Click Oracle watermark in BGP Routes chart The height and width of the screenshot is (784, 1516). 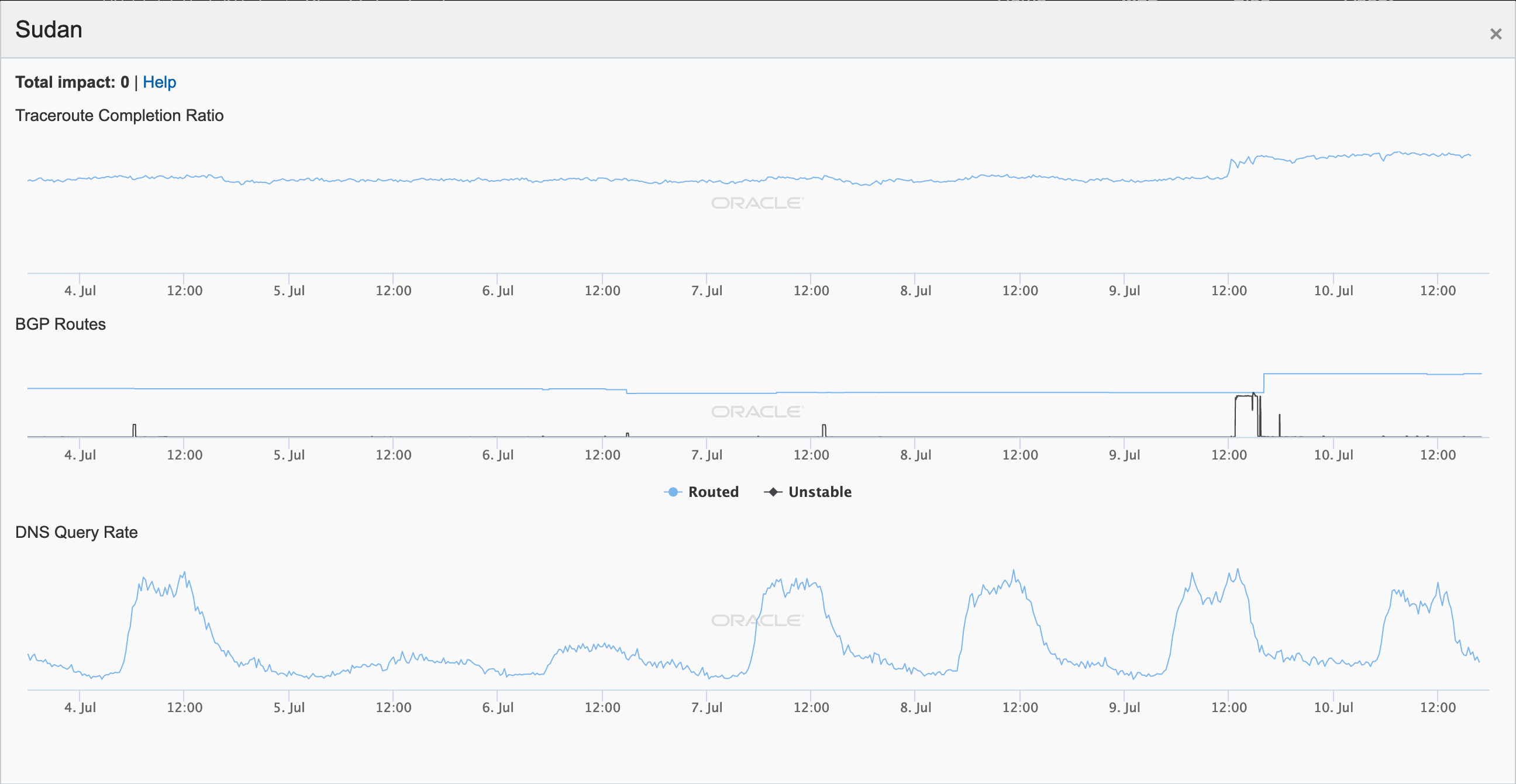click(757, 412)
